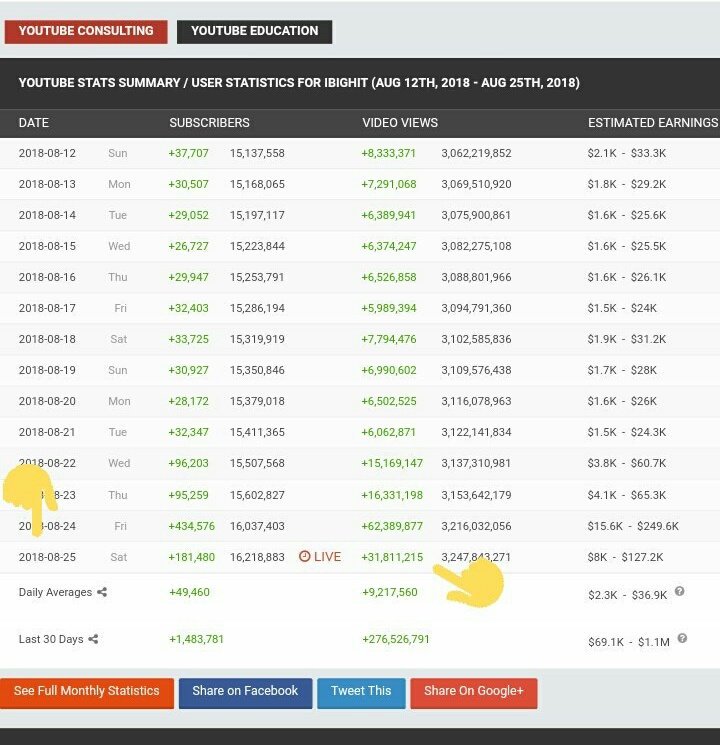Click earnings $8K - $127.2K
The image size is (720, 745).
pyautogui.click(x=625, y=557)
